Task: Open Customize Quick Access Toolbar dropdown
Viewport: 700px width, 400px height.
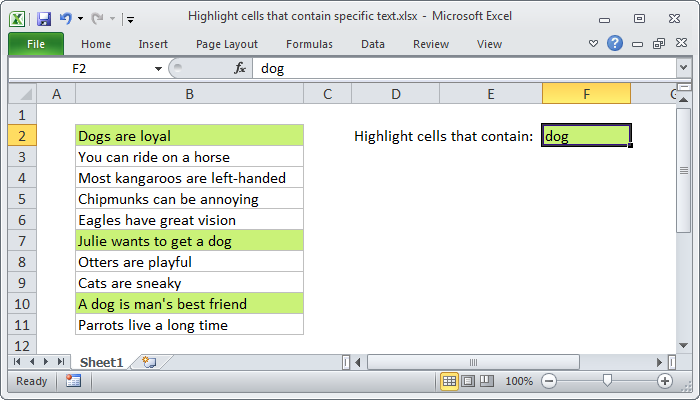Action: coord(130,19)
